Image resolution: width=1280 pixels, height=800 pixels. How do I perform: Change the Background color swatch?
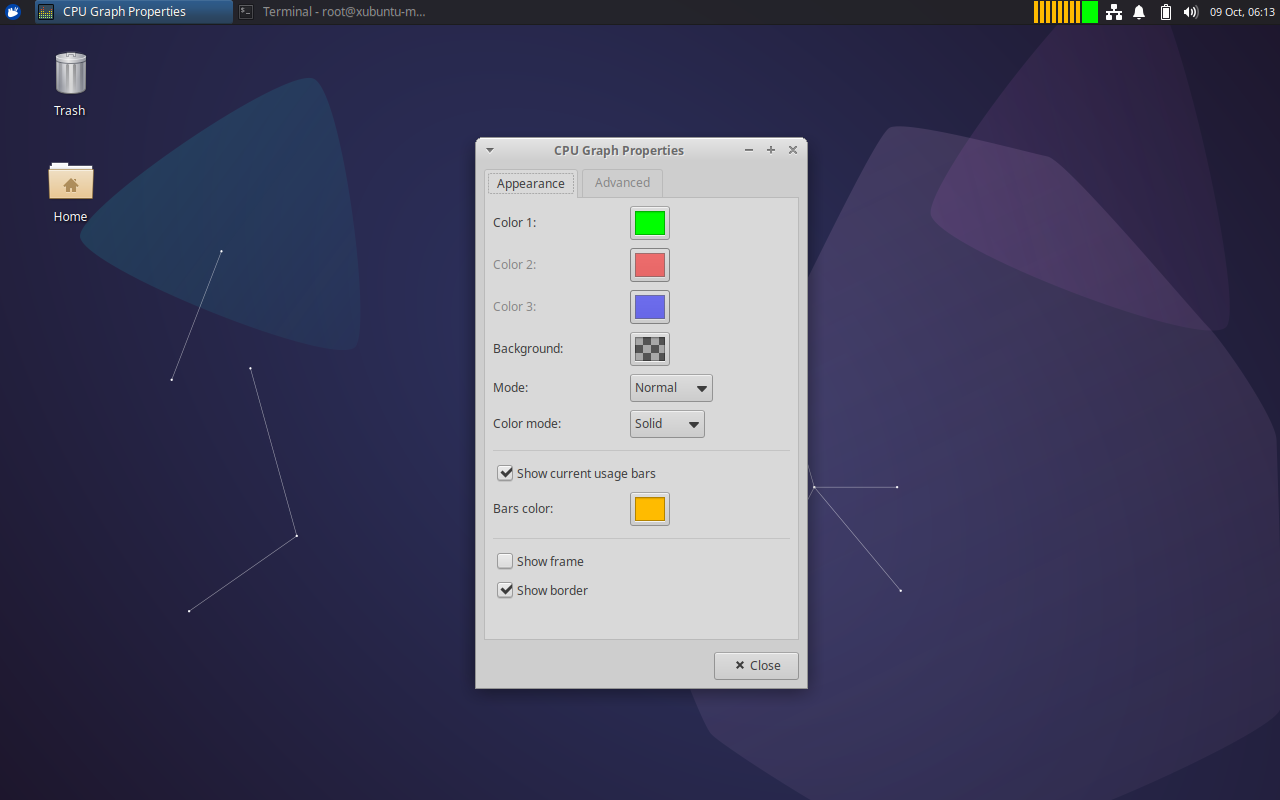(x=650, y=349)
